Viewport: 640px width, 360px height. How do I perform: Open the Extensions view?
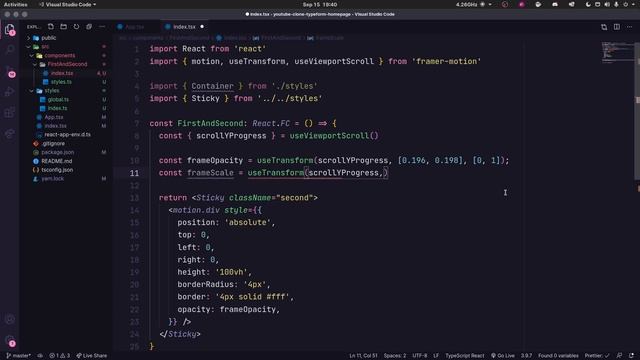coord(10,113)
